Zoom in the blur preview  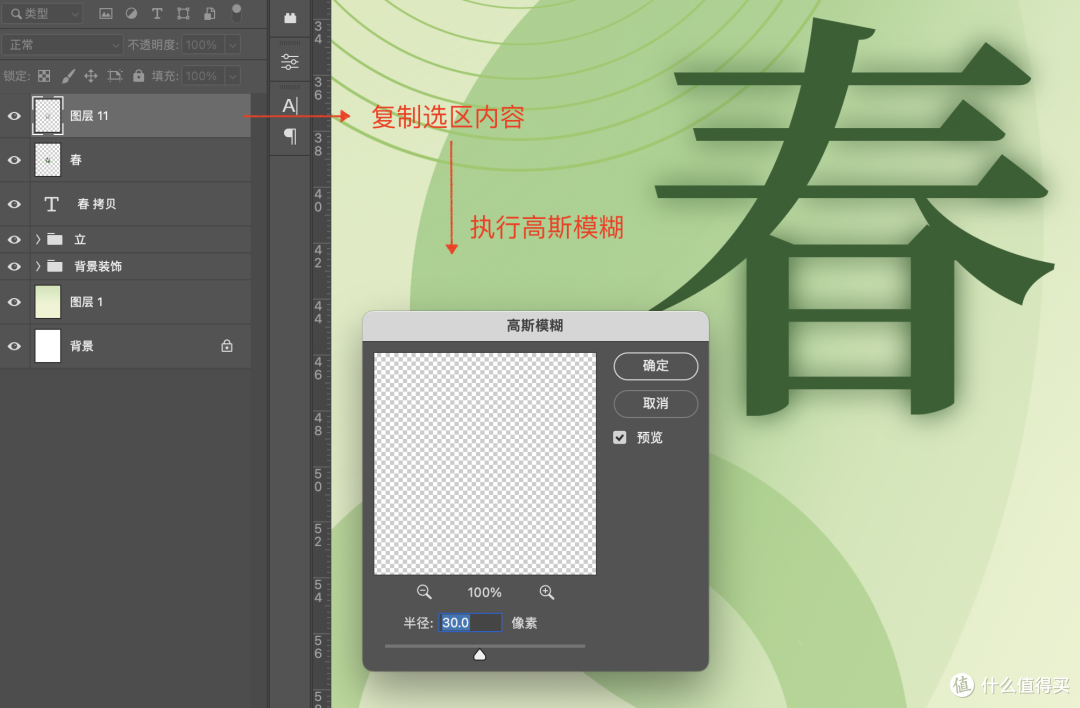click(x=547, y=592)
